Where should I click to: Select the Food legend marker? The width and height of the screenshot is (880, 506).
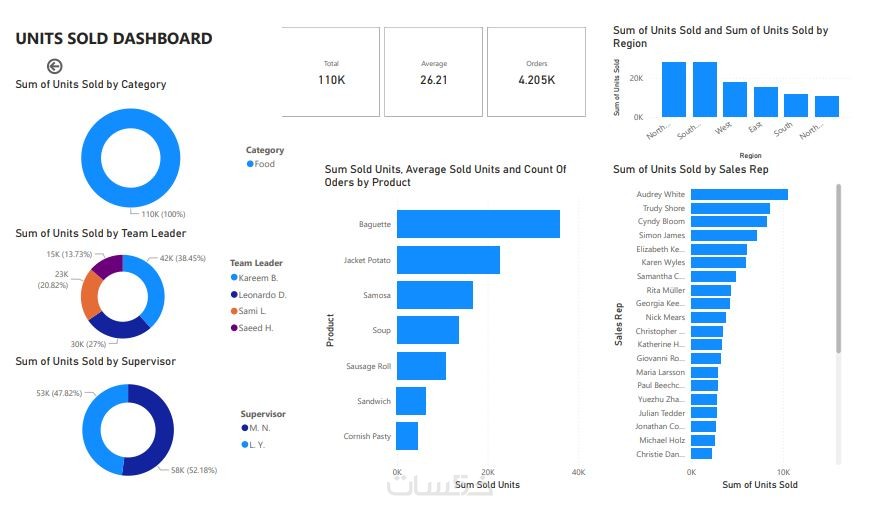pyautogui.click(x=250, y=164)
